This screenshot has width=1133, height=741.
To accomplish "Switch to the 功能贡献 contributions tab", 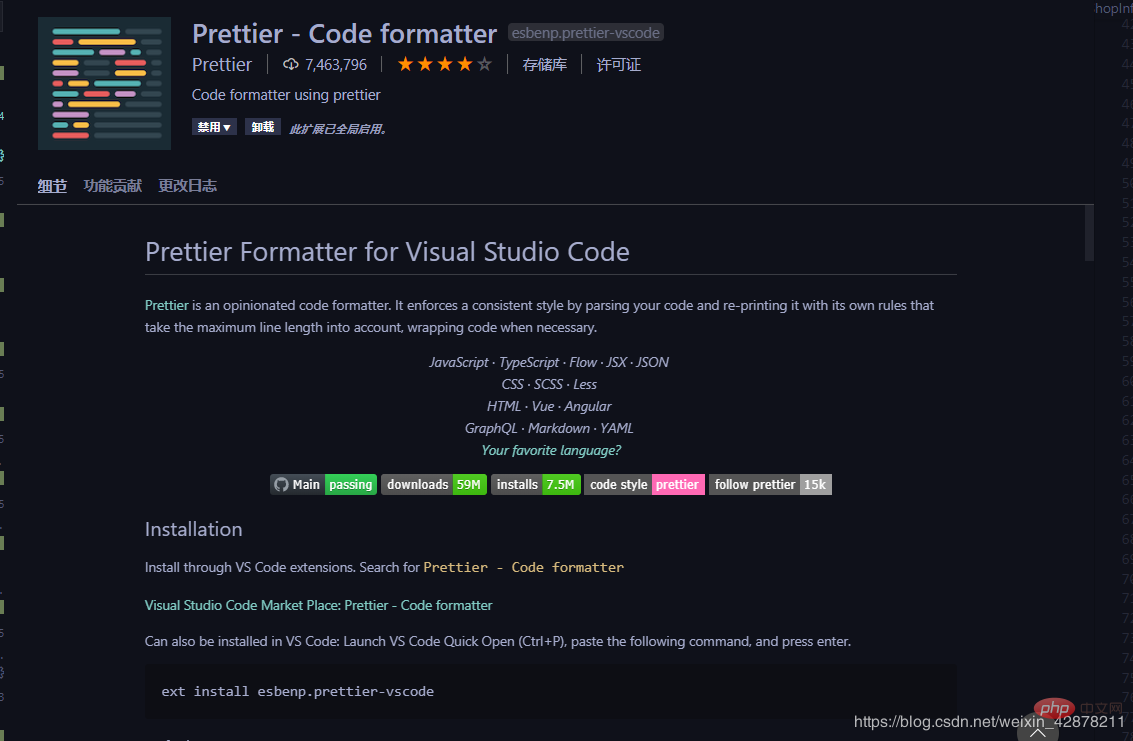I will [113, 186].
